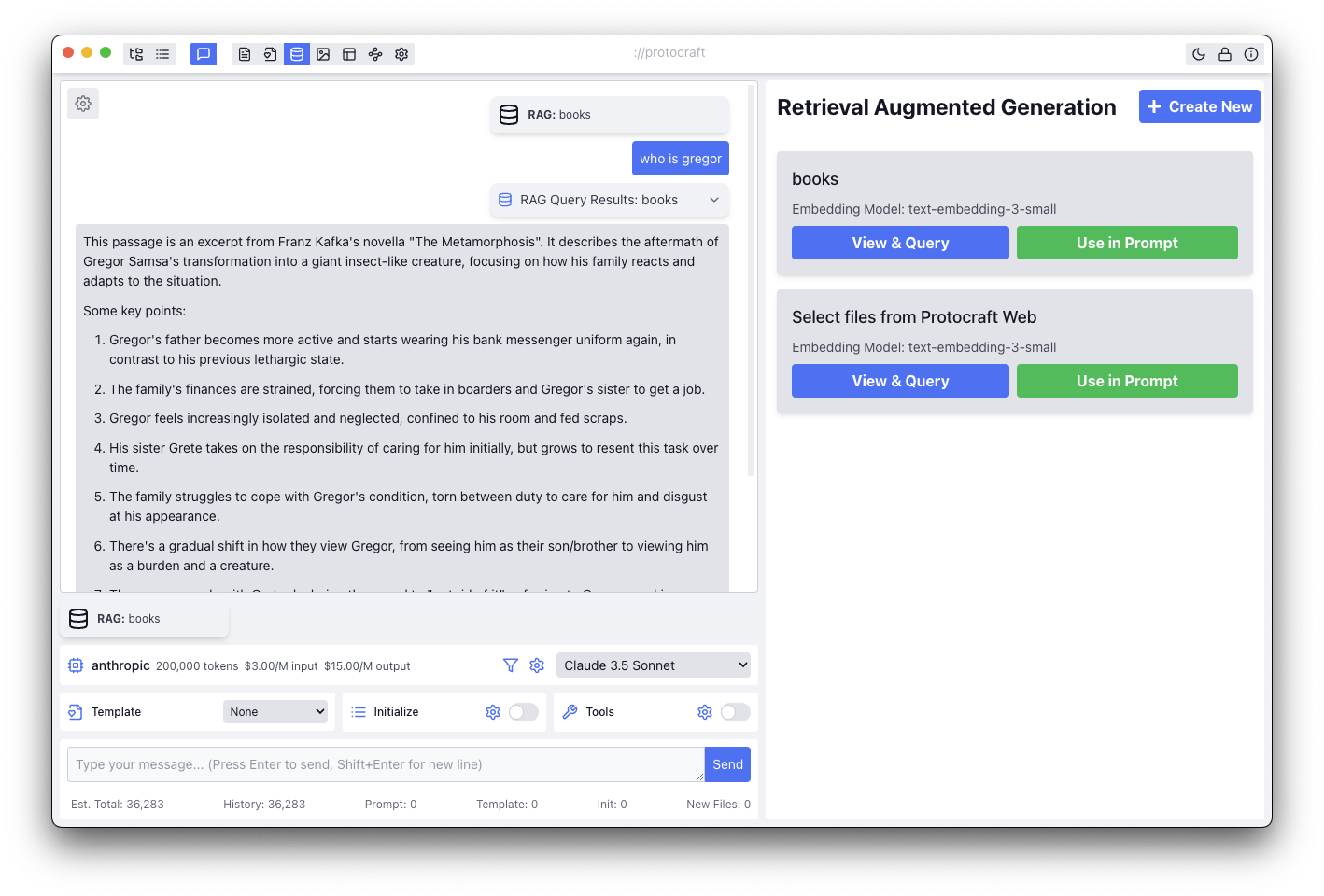Open the Template dropdown set to None
The width and height of the screenshot is (1324, 896).
275,712
